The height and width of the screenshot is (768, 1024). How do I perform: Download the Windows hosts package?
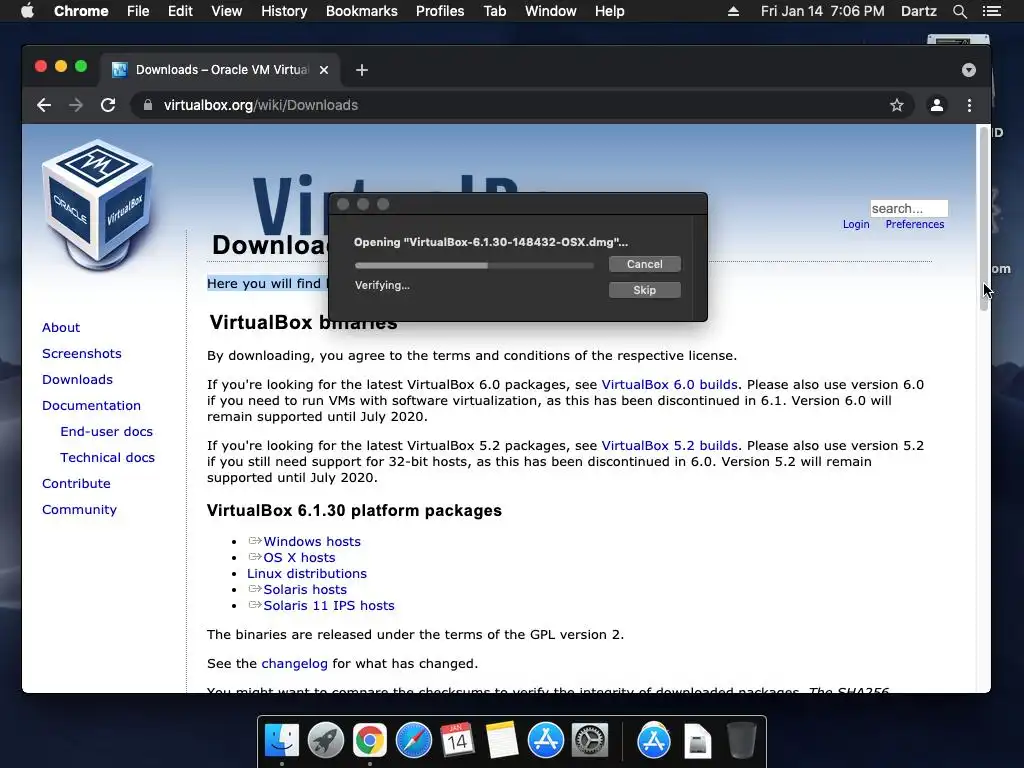pos(312,541)
